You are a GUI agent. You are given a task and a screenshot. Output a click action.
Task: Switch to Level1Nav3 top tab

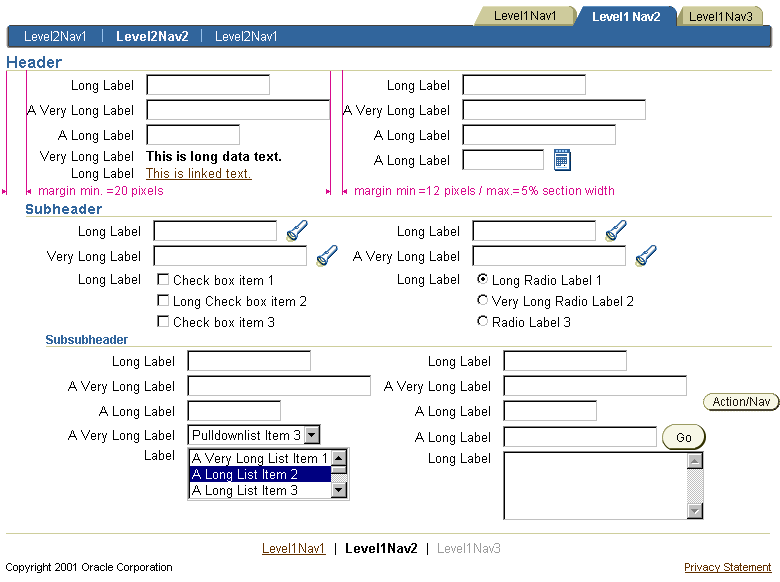(x=720, y=16)
